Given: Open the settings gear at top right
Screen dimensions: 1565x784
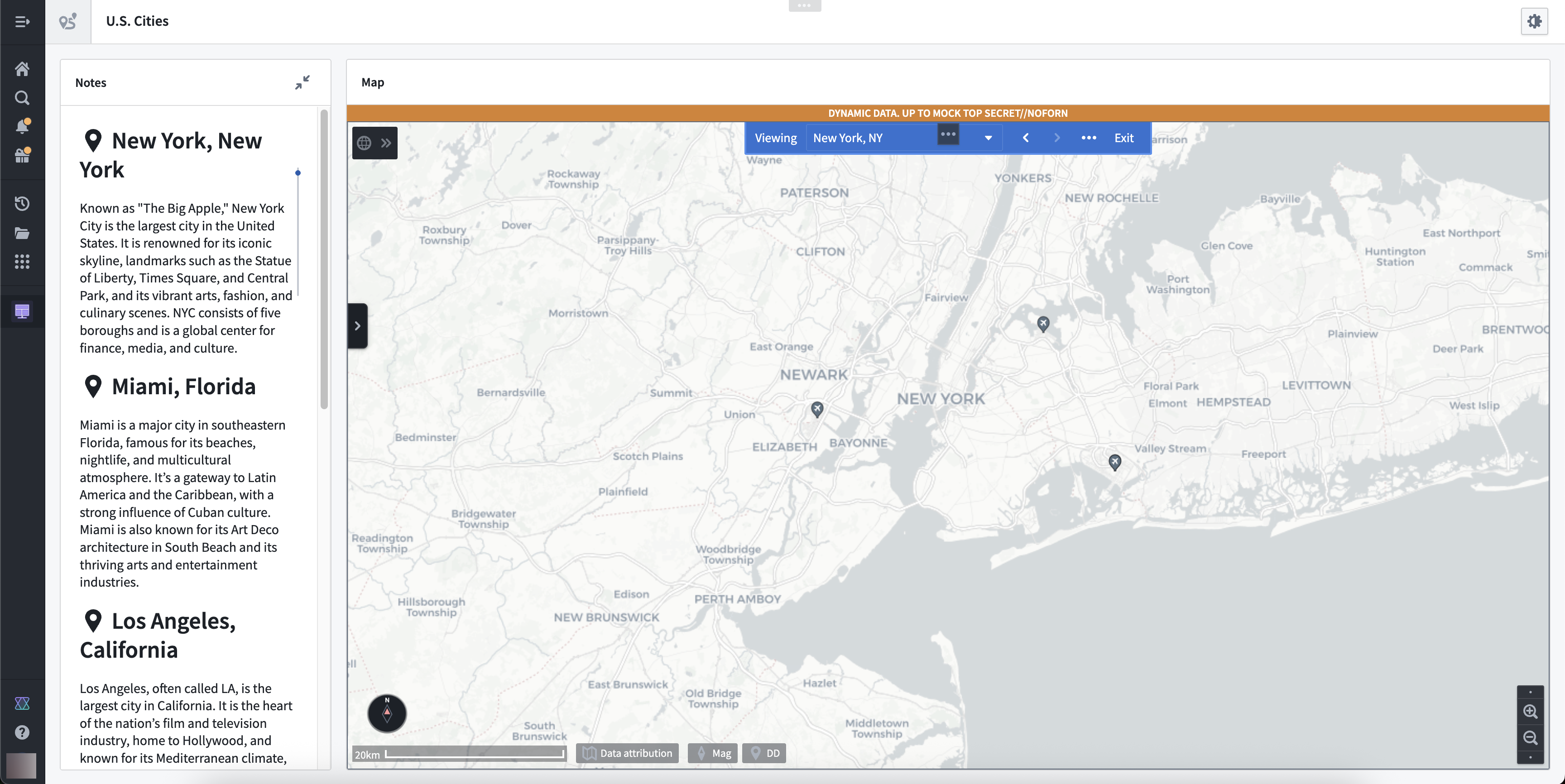Looking at the screenshot, I should pos(1534,21).
